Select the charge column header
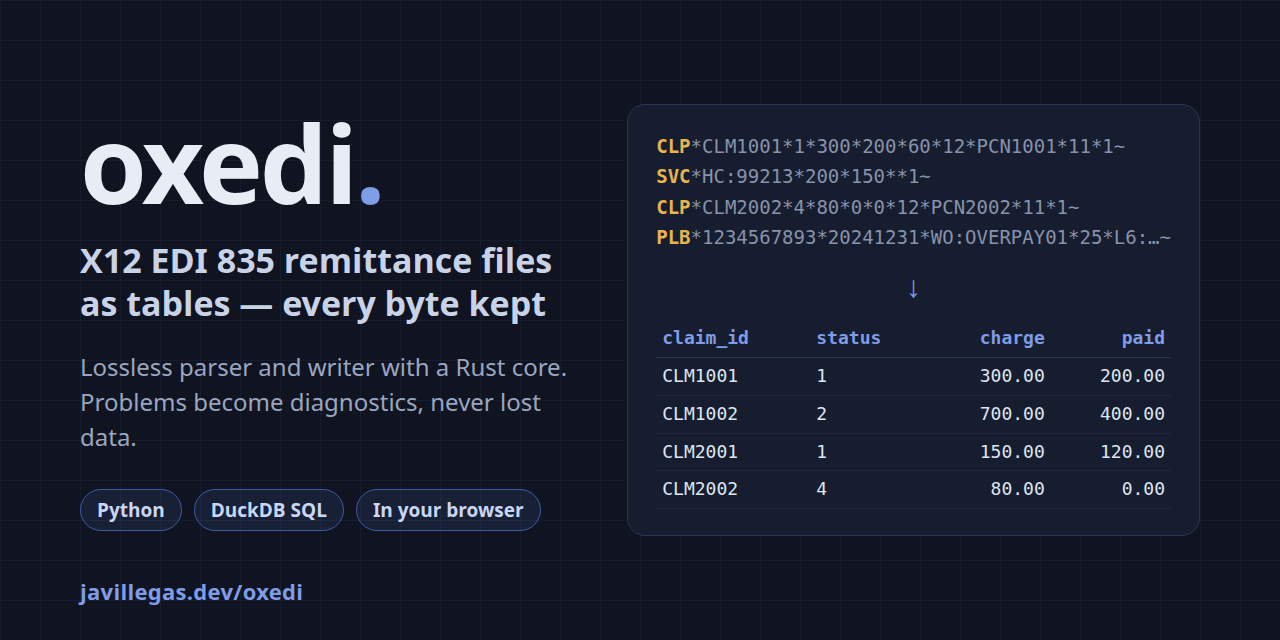The width and height of the screenshot is (1280, 640). point(1012,338)
